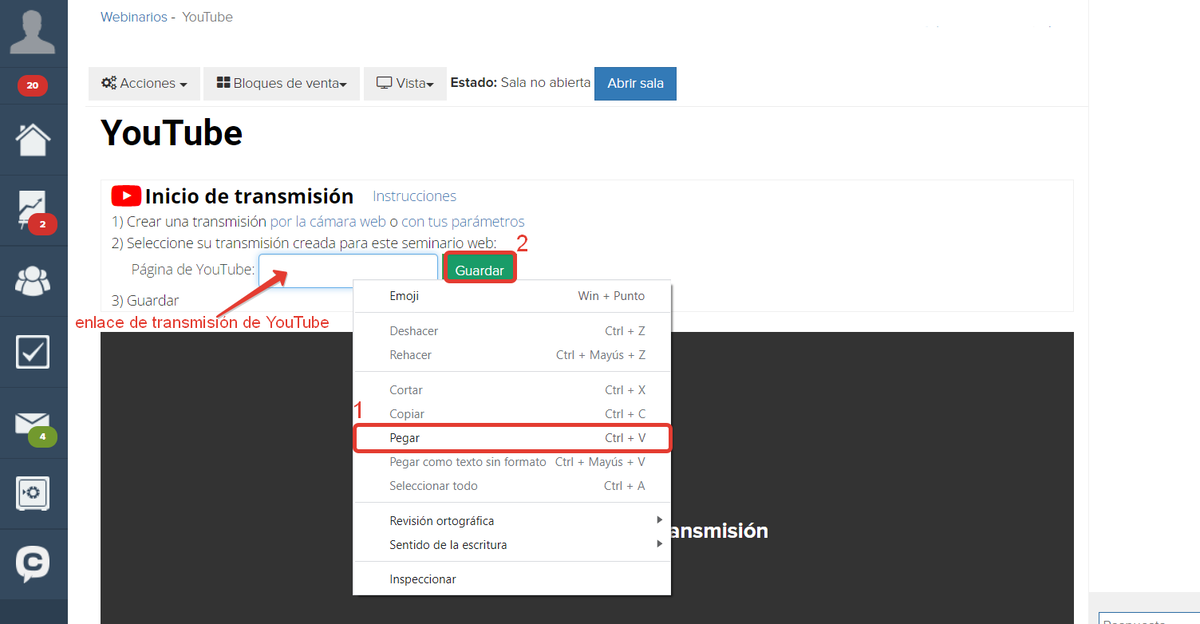The image size is (1200, 624).
Task: Open the Webinarios breadcrumb link
Action: 134,17
